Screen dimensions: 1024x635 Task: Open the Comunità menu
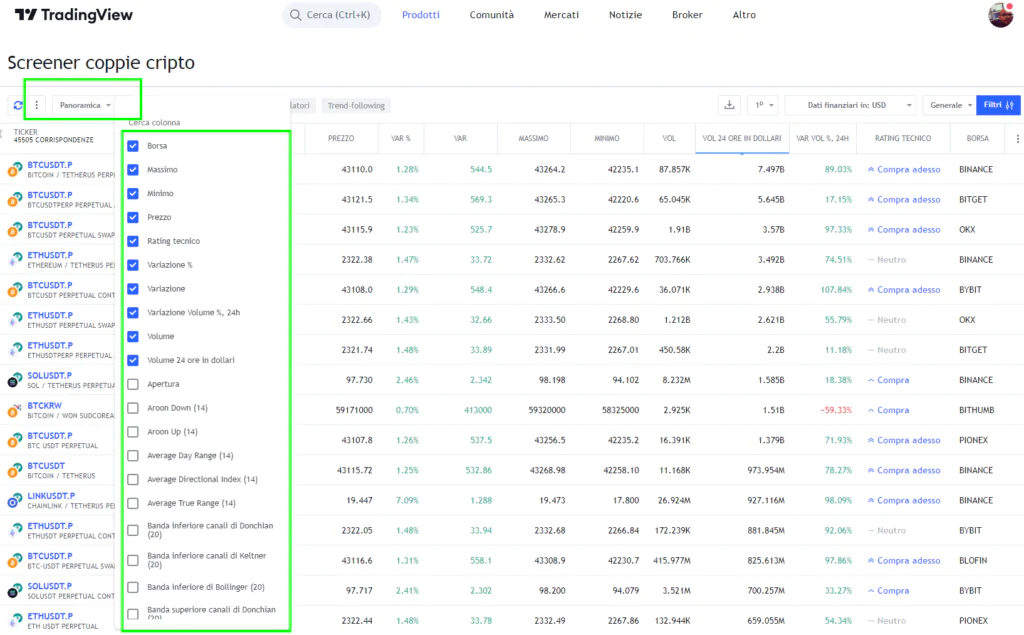pos(492,15)
